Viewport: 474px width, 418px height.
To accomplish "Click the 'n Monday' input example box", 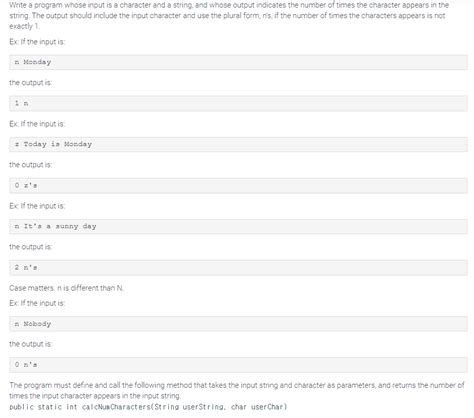I will pyautogui.click(x=238, y=62).
